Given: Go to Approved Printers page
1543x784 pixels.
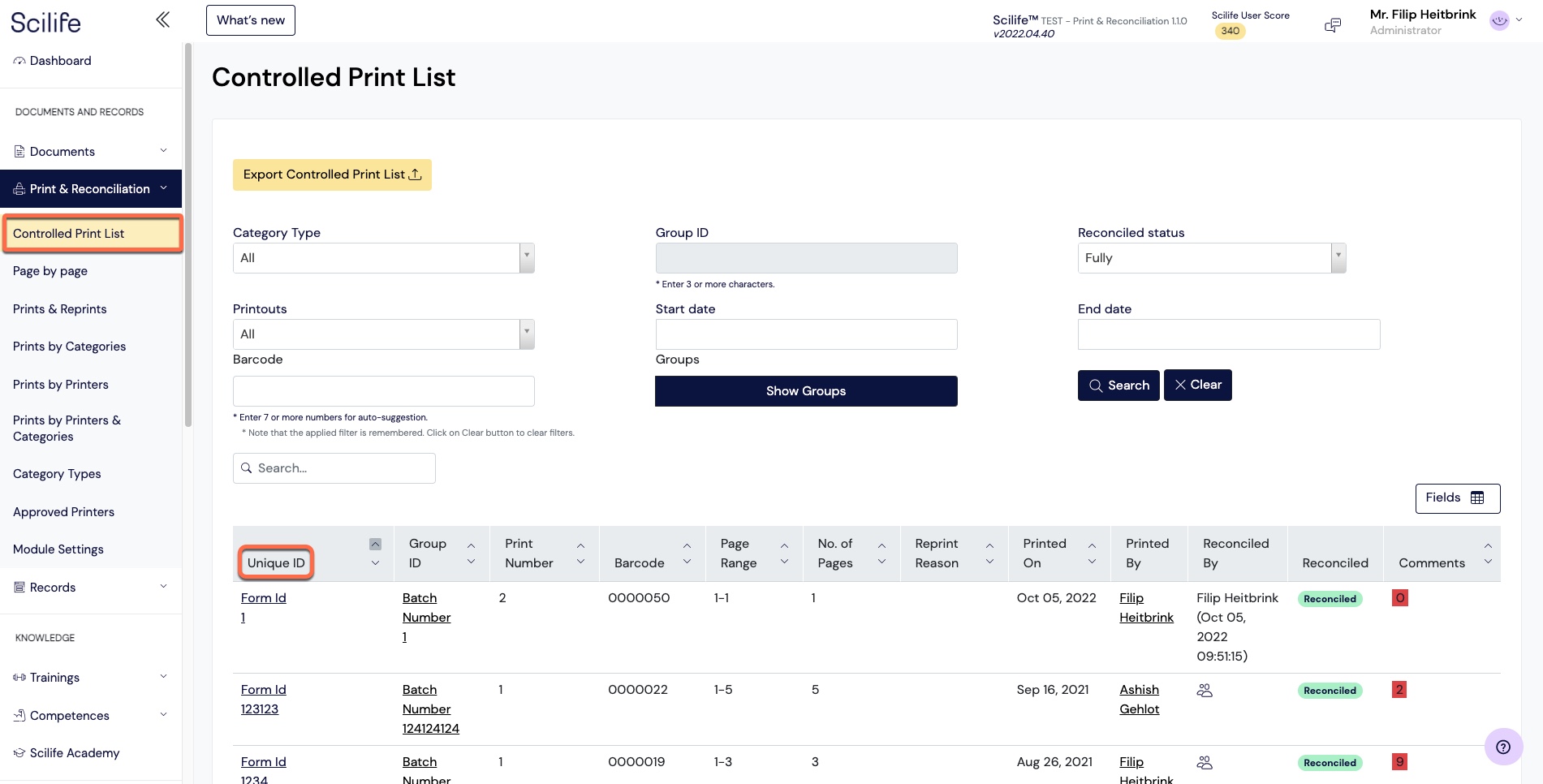Looking at the screenshot, I should tap(63, 512).
